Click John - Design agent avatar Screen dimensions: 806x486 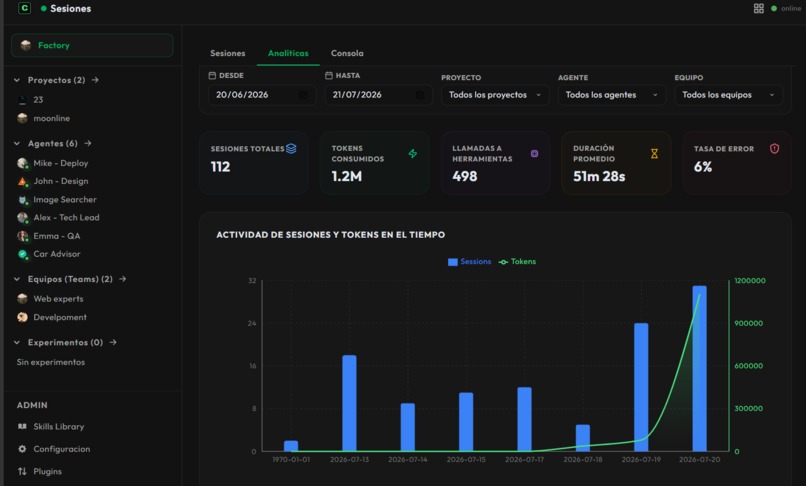click(x=23, y=182)
